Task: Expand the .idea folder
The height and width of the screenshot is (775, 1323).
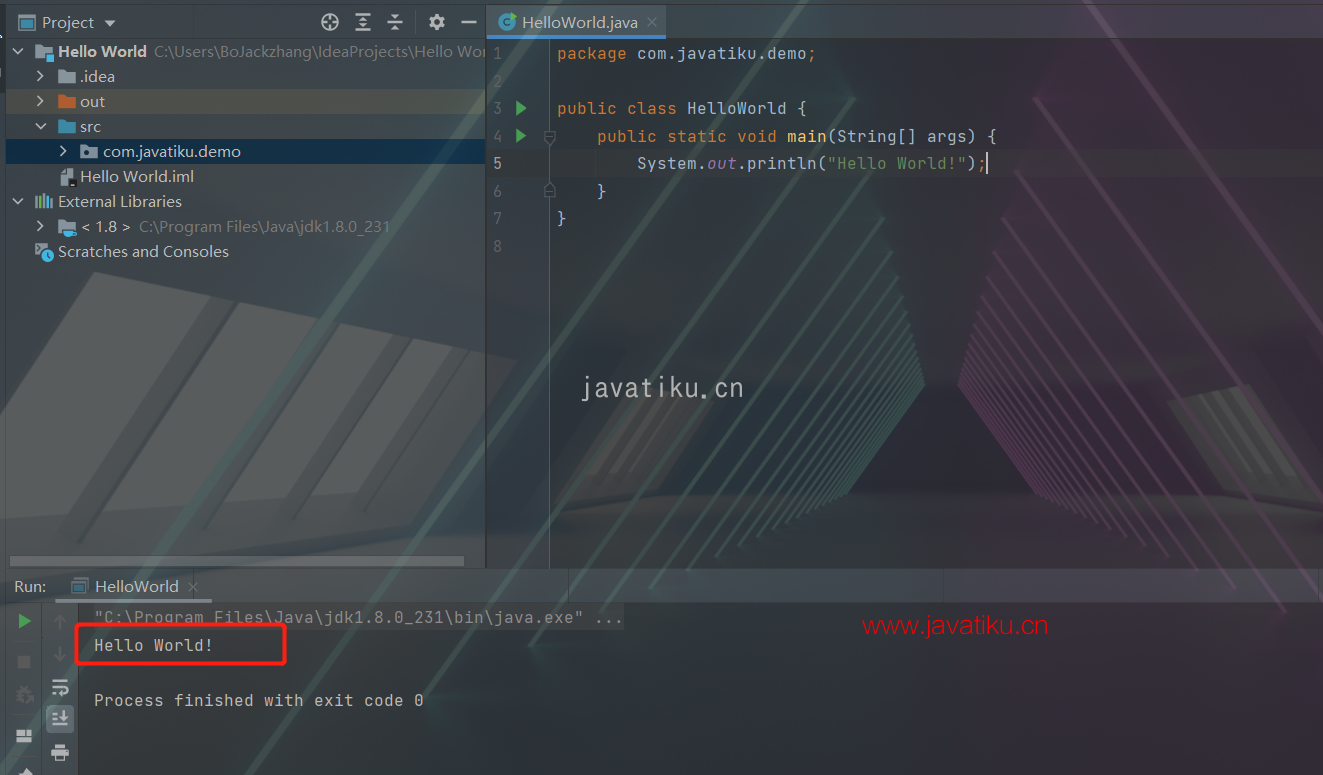Action: [40, 76]
